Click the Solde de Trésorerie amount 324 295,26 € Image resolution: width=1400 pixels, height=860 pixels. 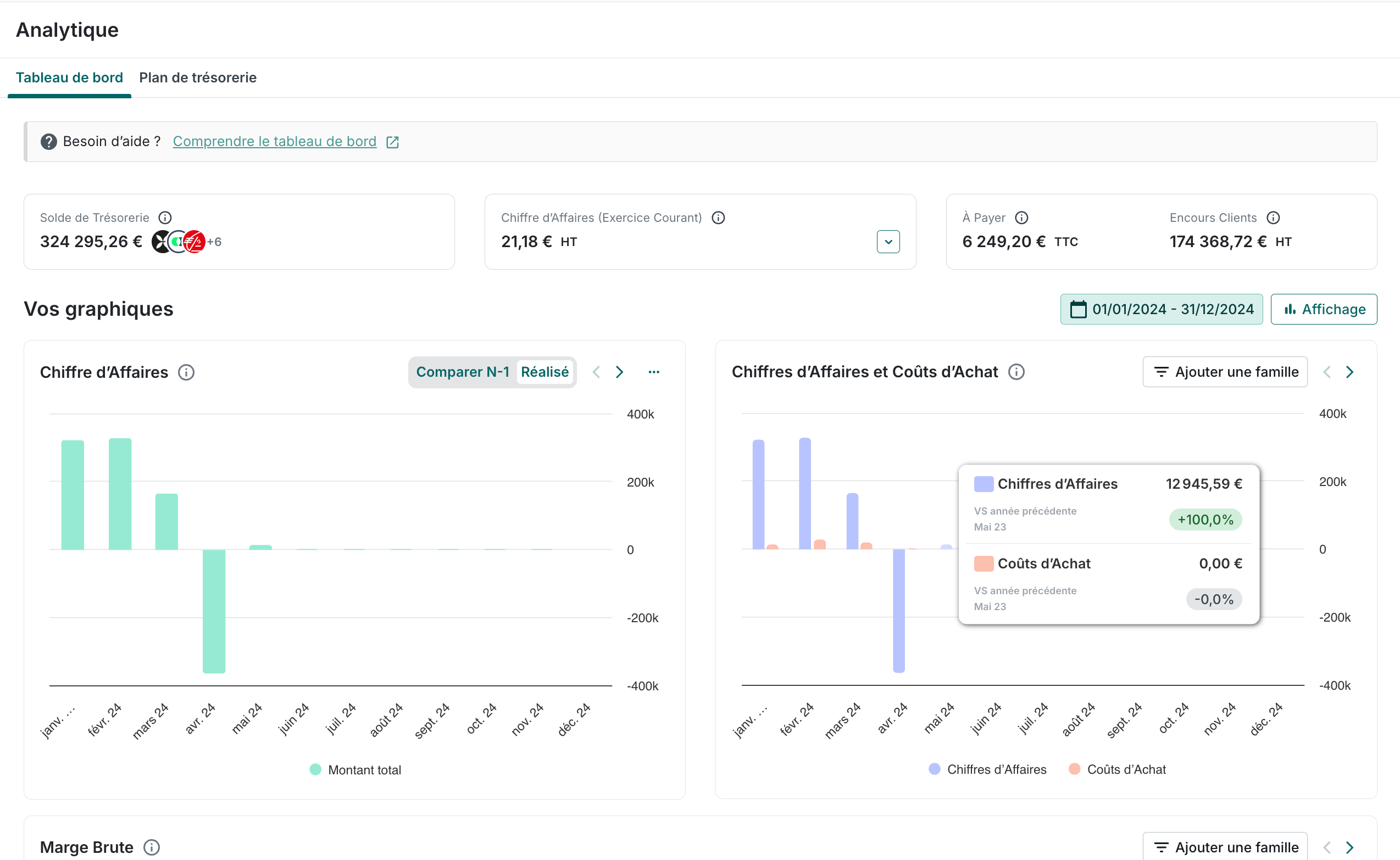[91, 242]
